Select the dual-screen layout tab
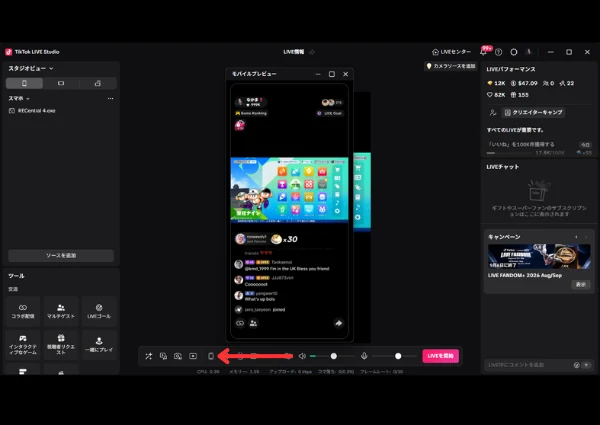 point(98,83)
